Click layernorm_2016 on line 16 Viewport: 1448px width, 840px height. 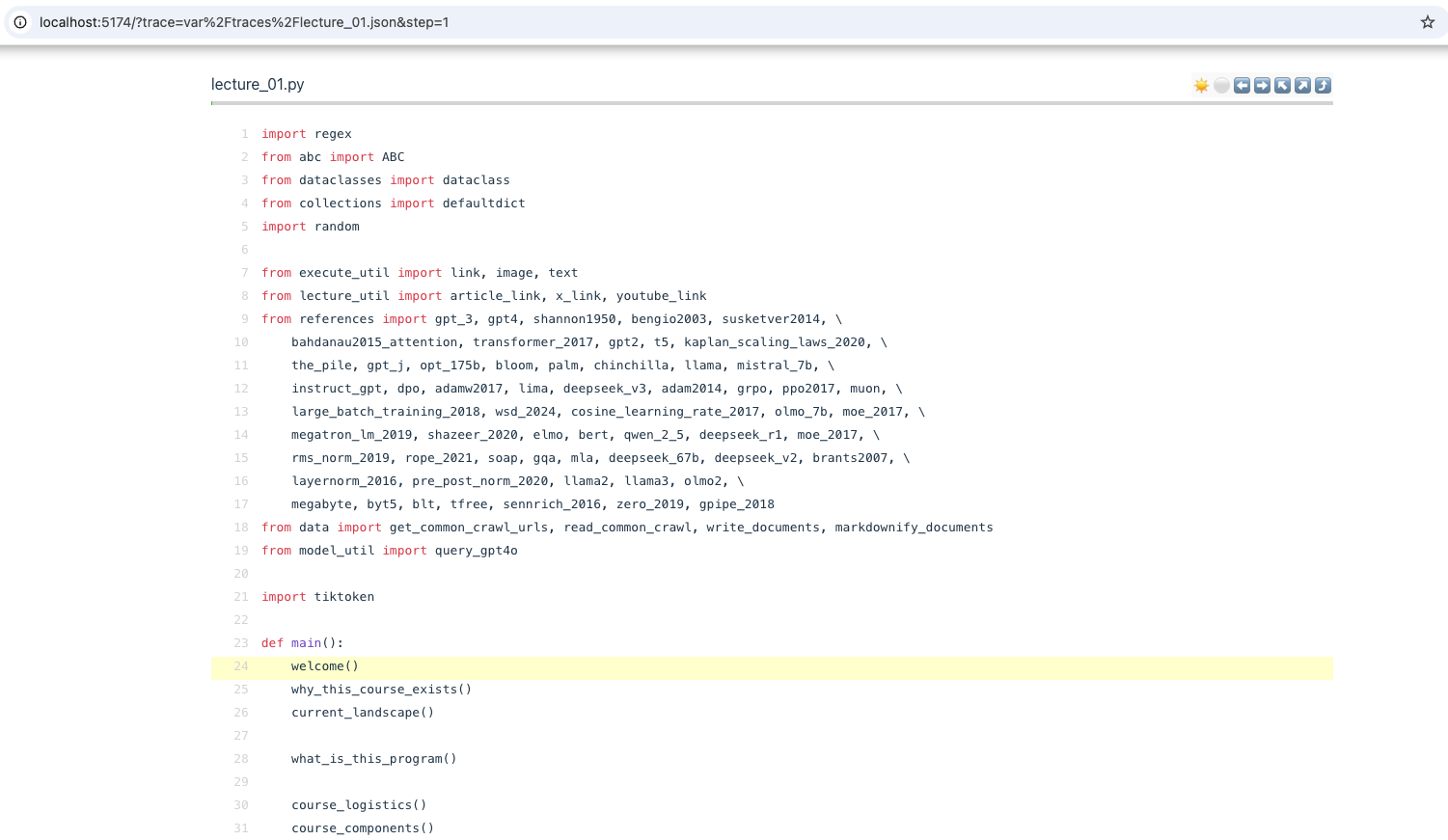tap(344, 481)
